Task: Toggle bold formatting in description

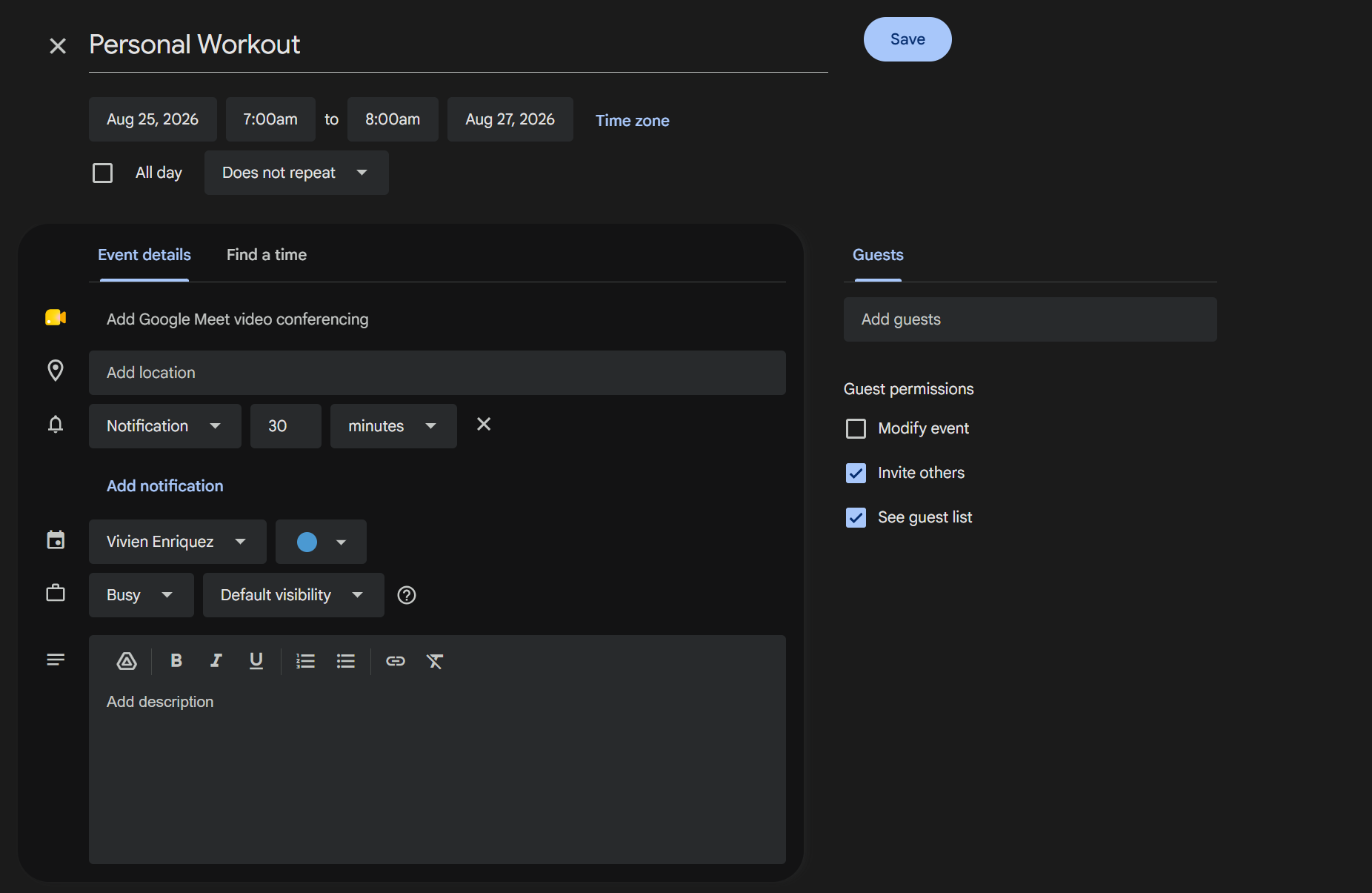Action: pos(176,661)
